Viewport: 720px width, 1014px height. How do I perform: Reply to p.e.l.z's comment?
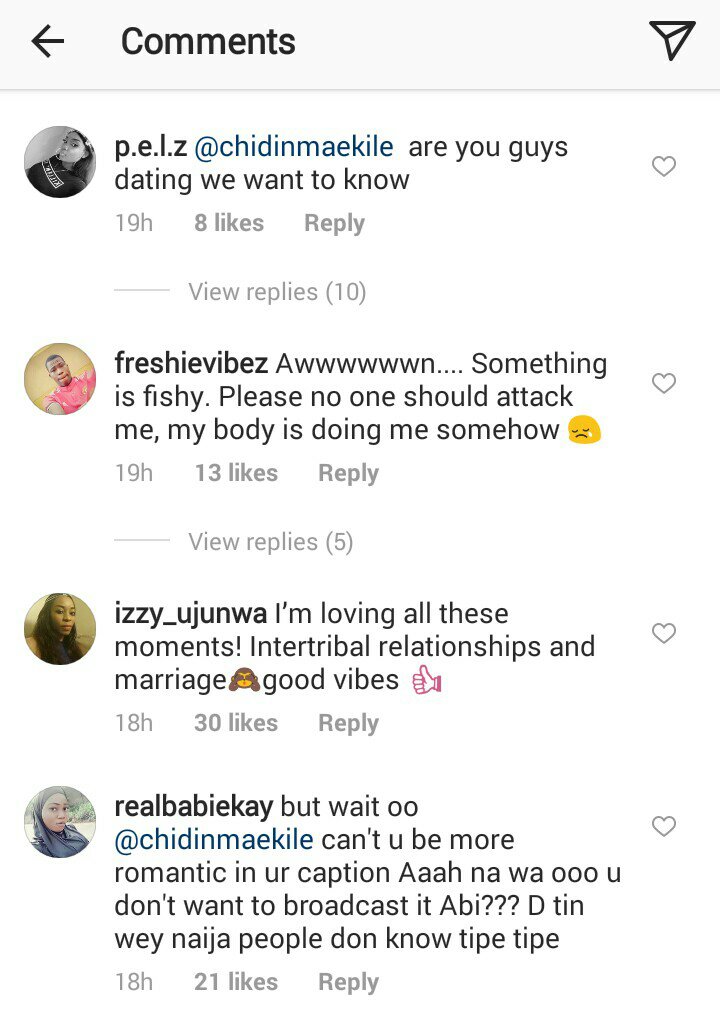pos(334,223)
